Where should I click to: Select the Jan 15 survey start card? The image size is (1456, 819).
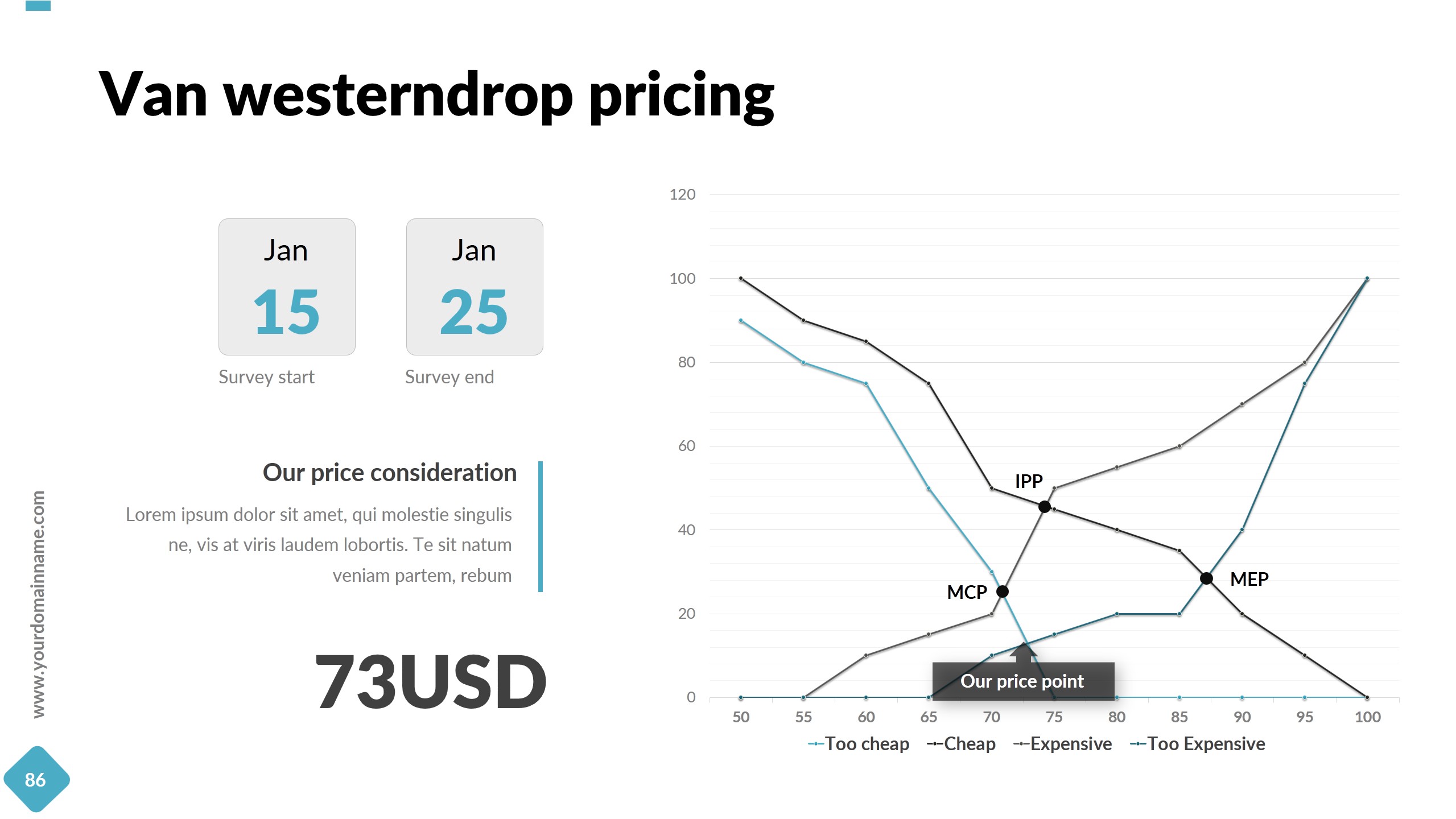[287, 287]
